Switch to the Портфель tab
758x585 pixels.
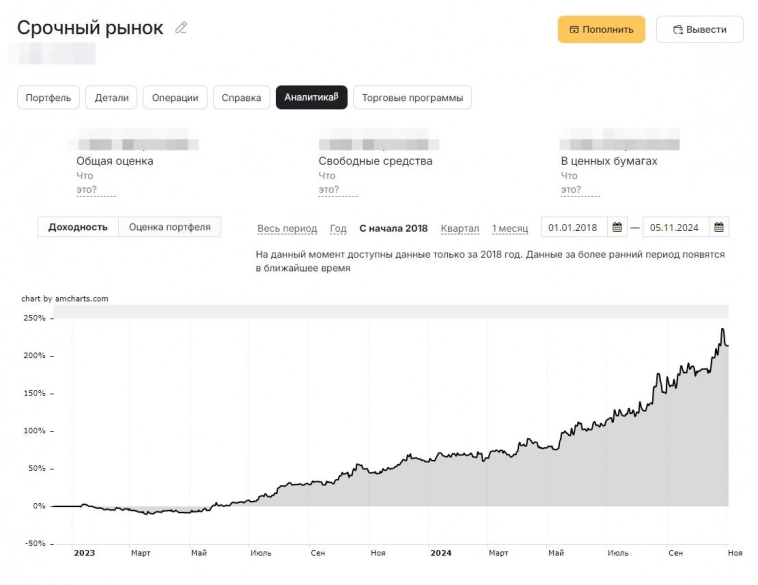tap(48, 97)
